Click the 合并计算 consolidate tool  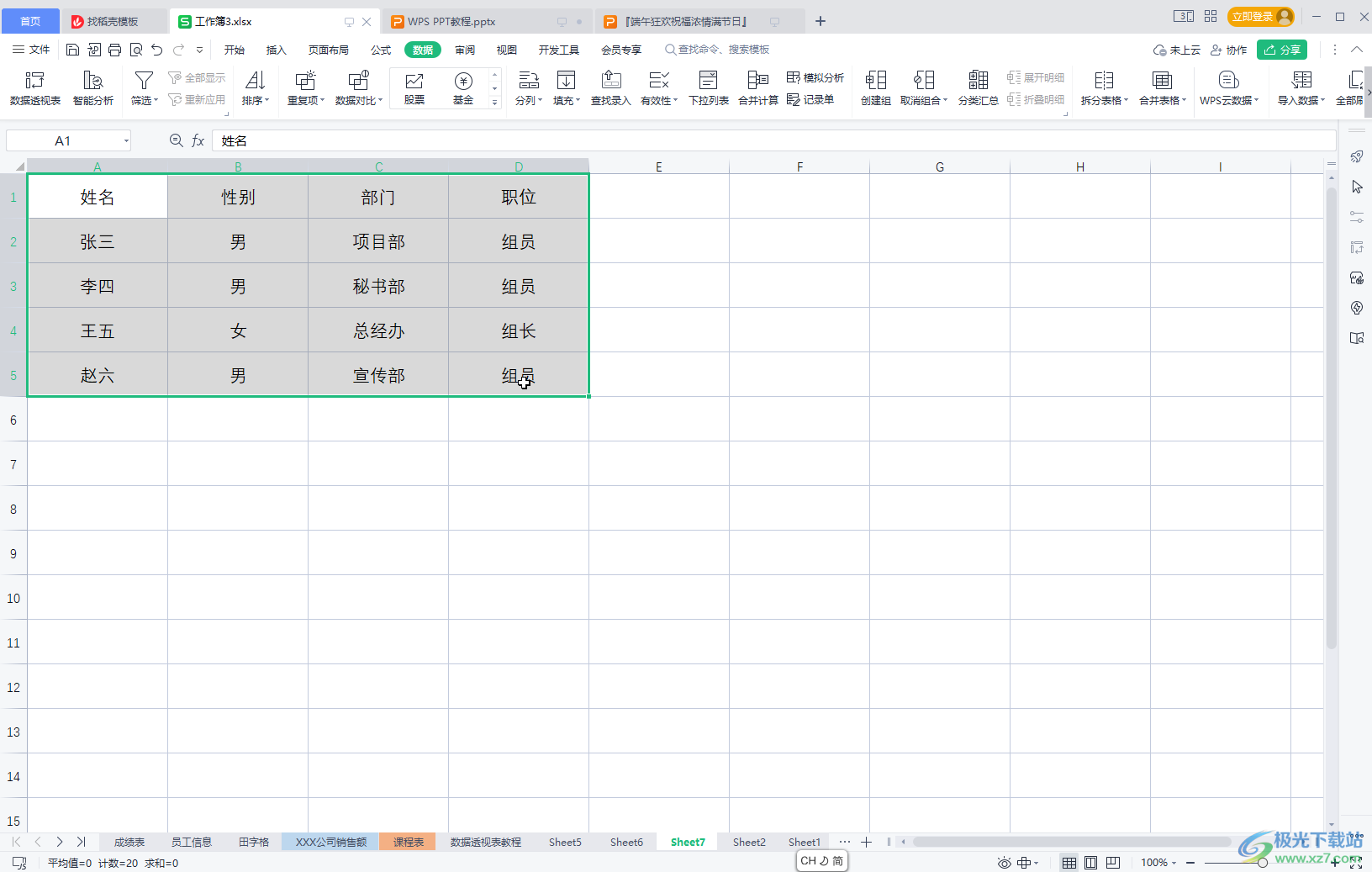[757, 88]
